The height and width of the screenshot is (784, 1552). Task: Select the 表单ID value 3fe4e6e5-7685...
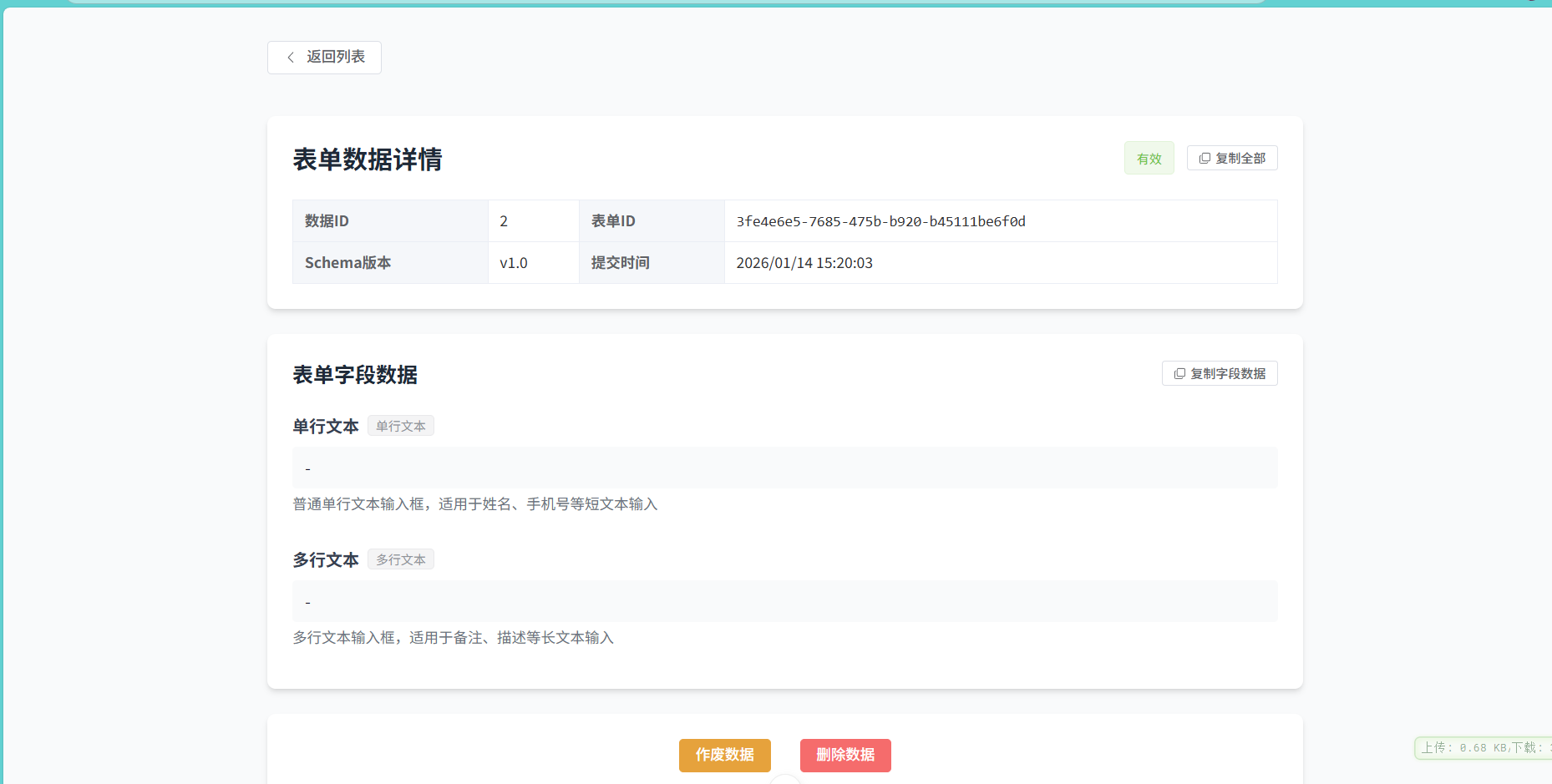click(x=880, y=222)
